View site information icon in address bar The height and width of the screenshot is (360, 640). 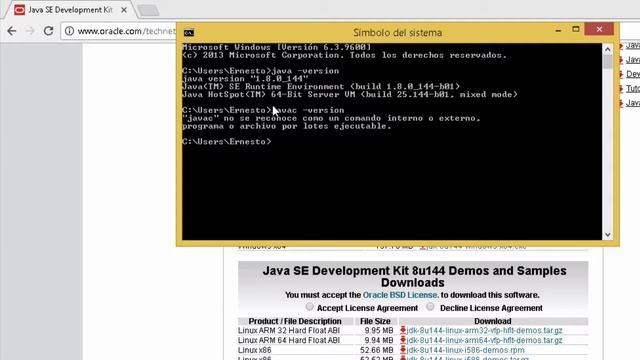70,31
